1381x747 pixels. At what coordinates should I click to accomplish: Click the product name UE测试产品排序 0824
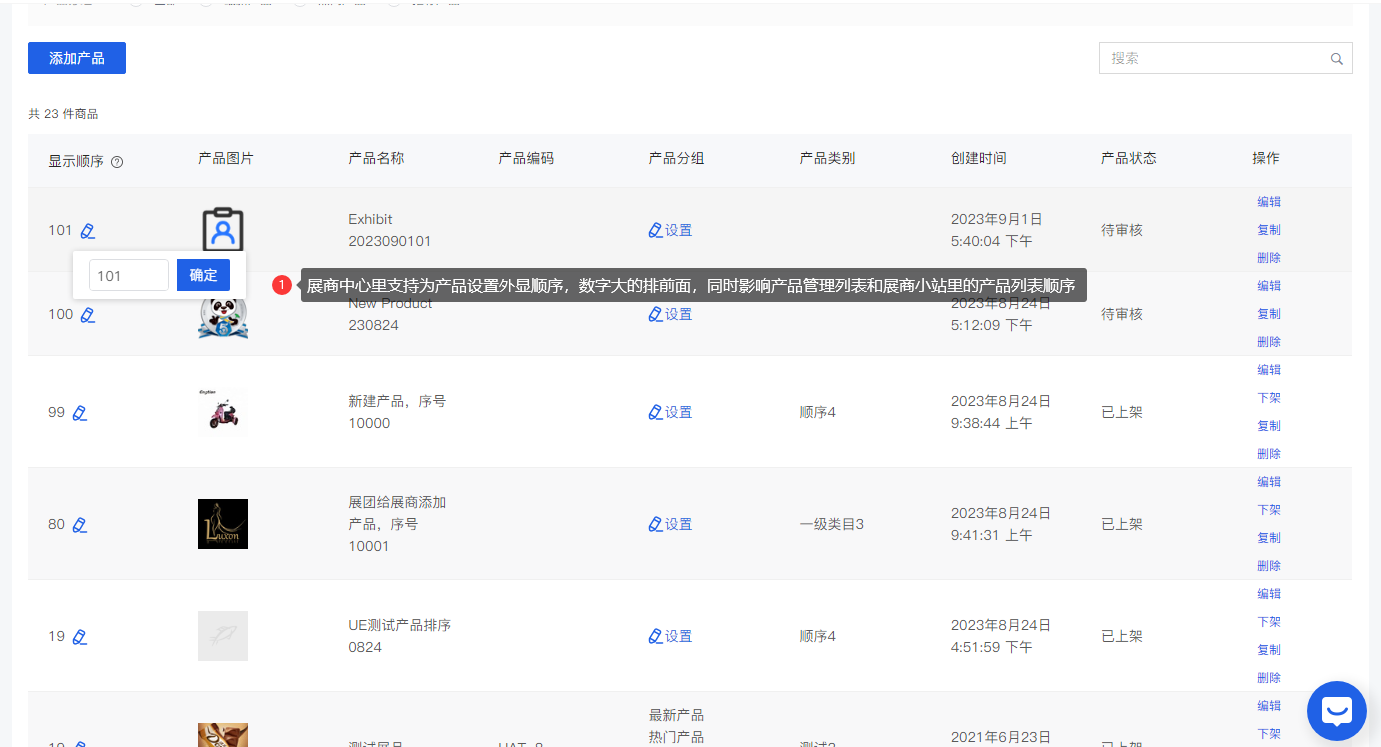[400, 636]
